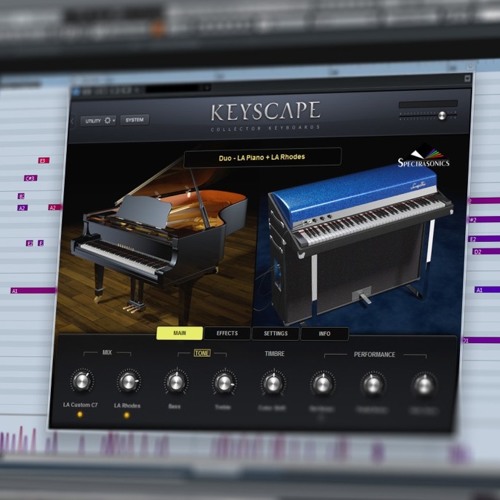The image size is (500, 500).
Task: Click the Keyscape title logo
Action: (266, 112)
